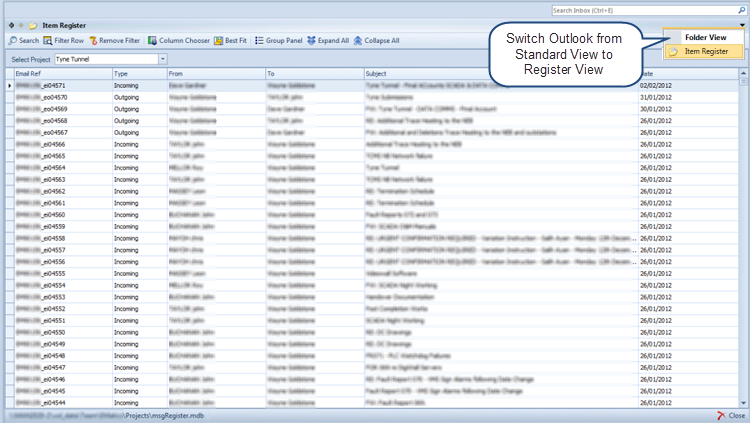Sort by Subject column header
Screen dimensions: 750x423
point(501,74)
